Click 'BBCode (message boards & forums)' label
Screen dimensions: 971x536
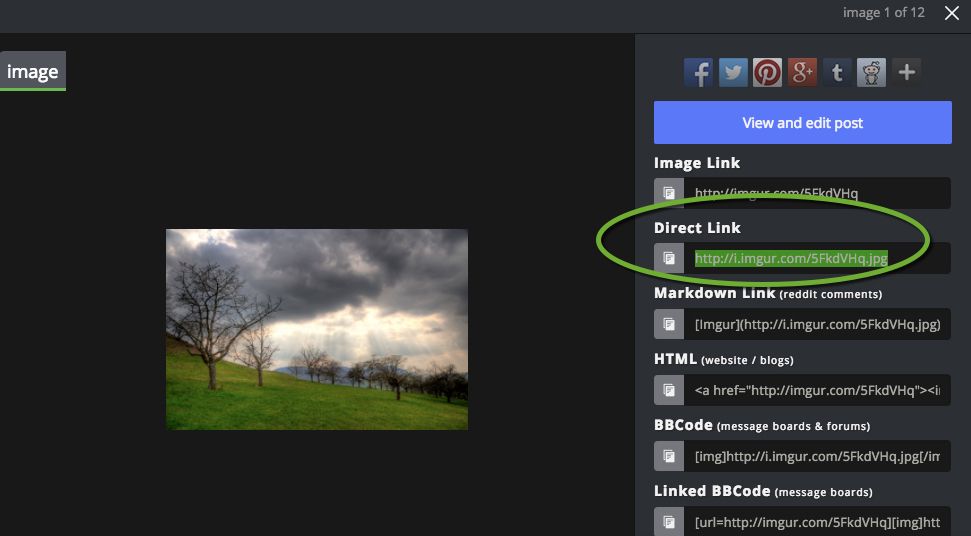(762, 425)
